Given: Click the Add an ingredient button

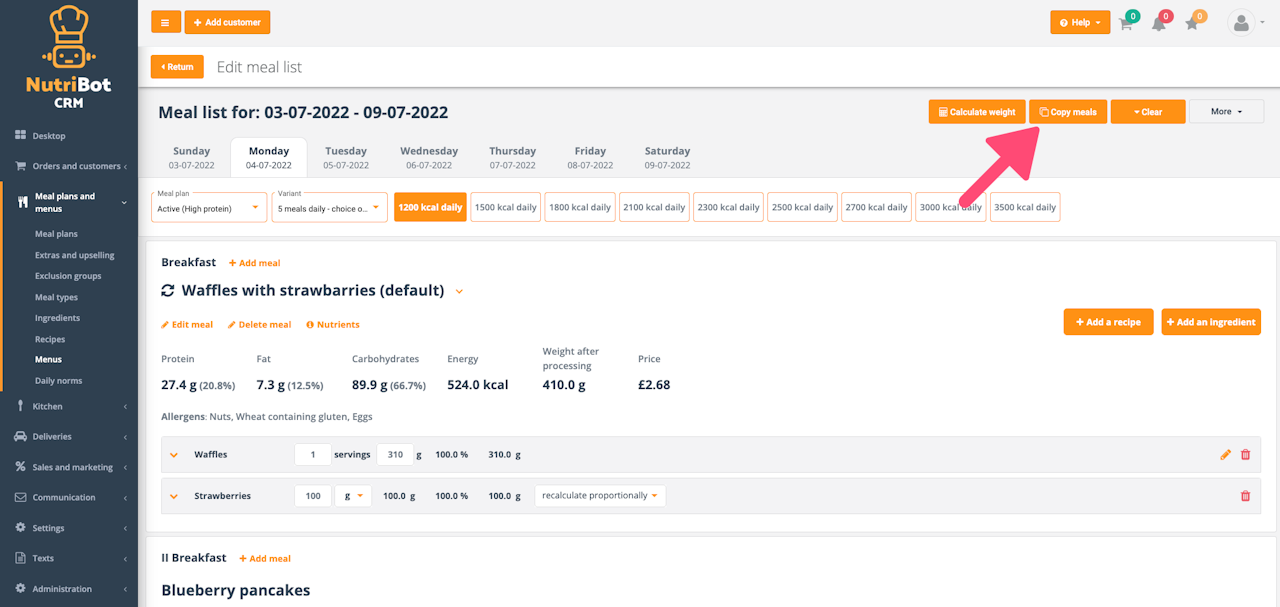Looking at the screenshot, I should pos(1210,322).
